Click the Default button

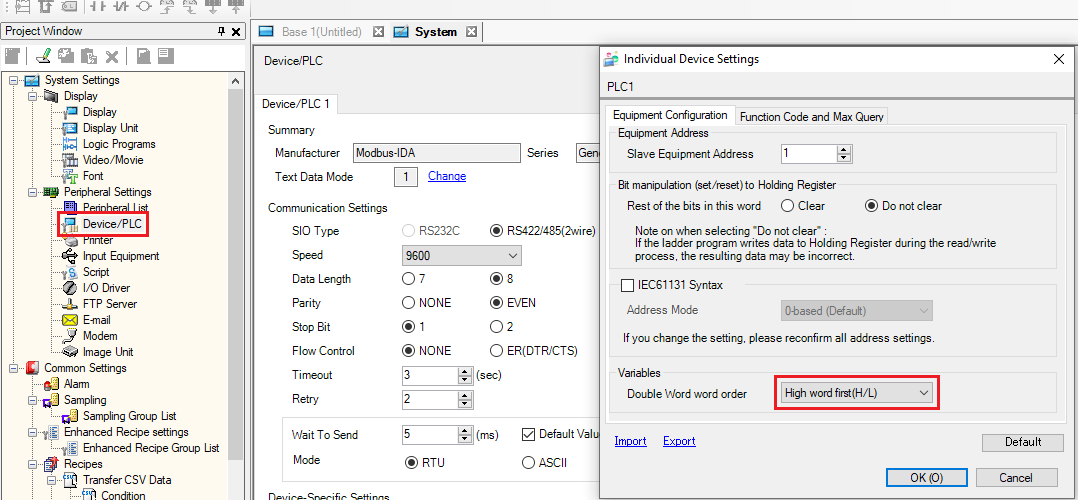(x=1023, y=442)
